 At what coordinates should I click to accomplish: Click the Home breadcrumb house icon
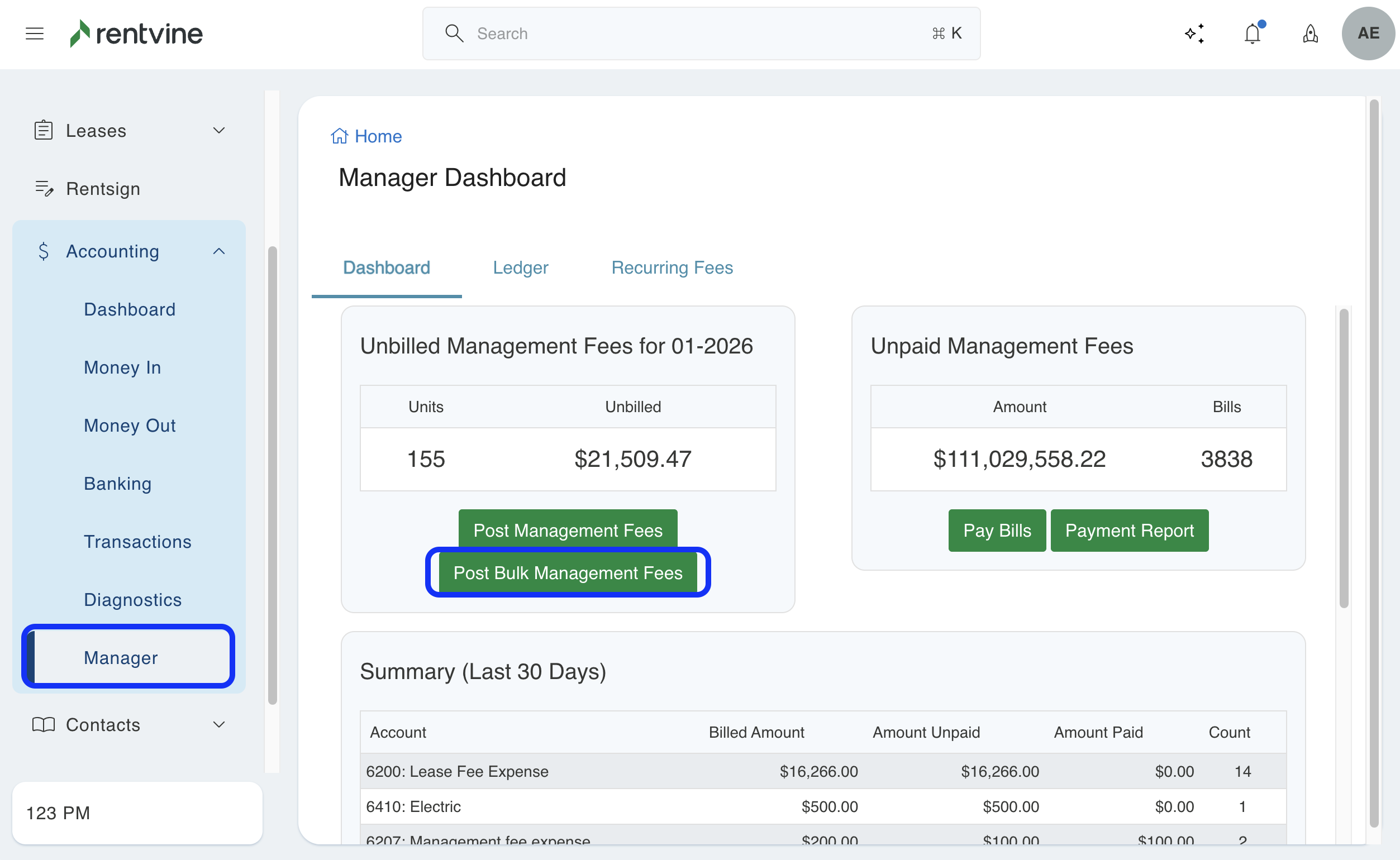click(339, 136)
